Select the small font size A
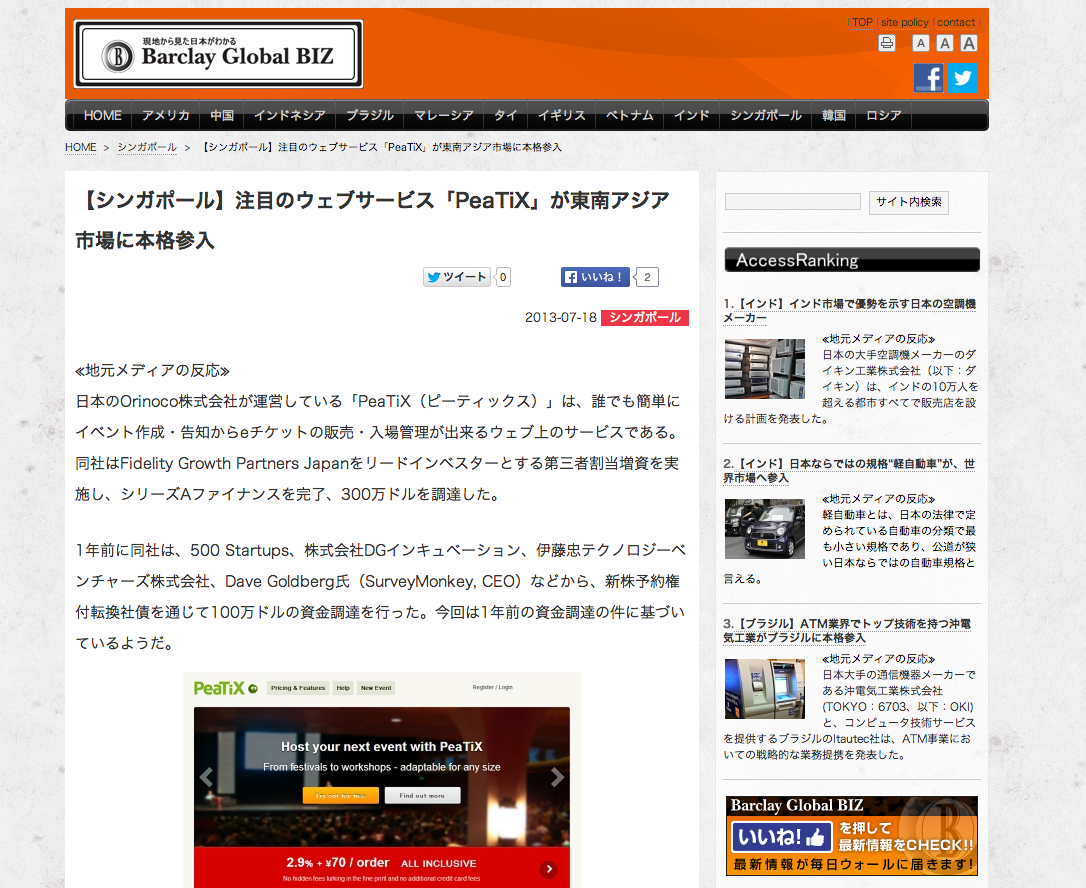The image size is (1086, 888). click(920, 44)
